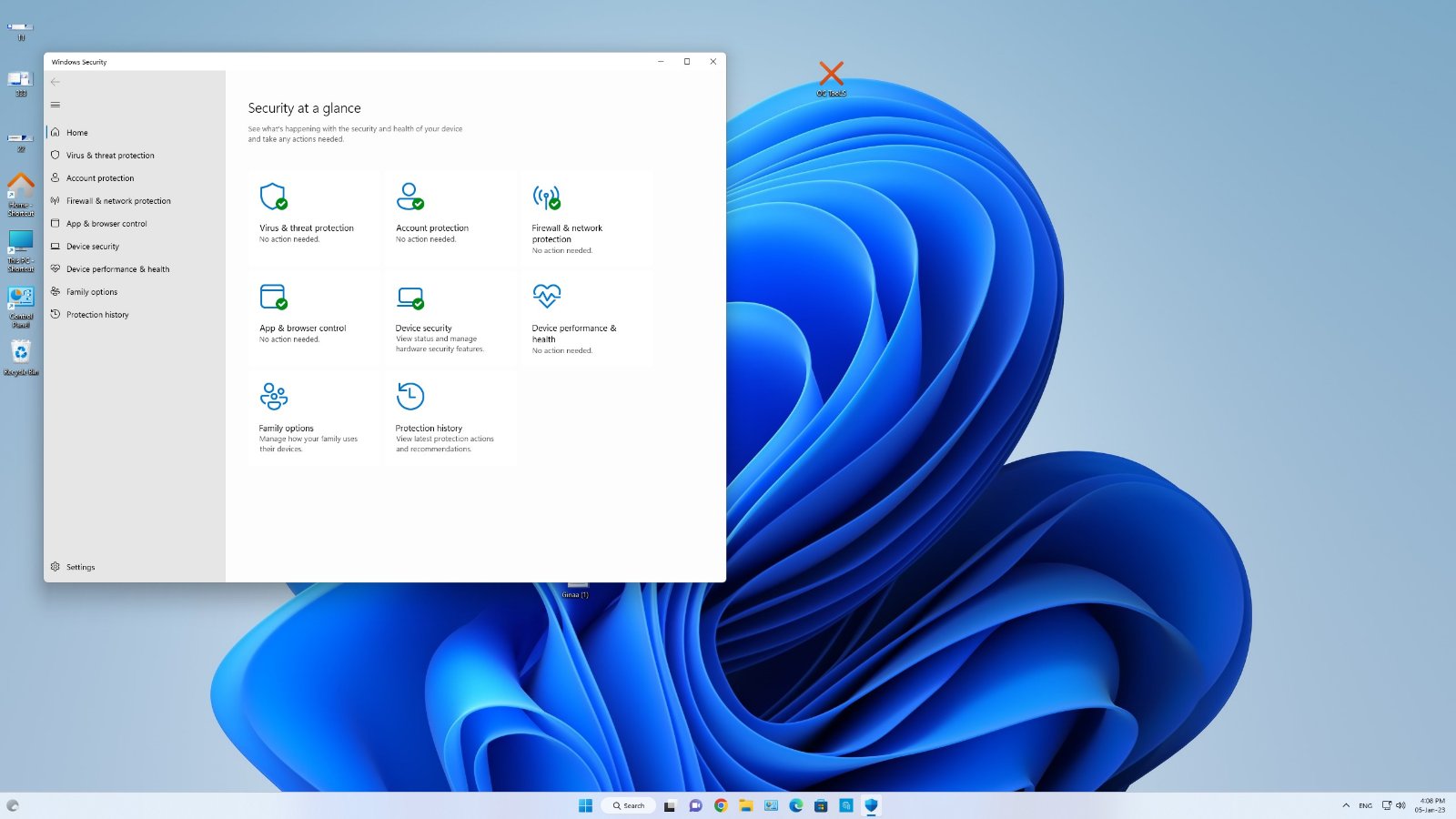Open the Firewall & network protection card
1456x819 pixels.
(x=587, y=217)
